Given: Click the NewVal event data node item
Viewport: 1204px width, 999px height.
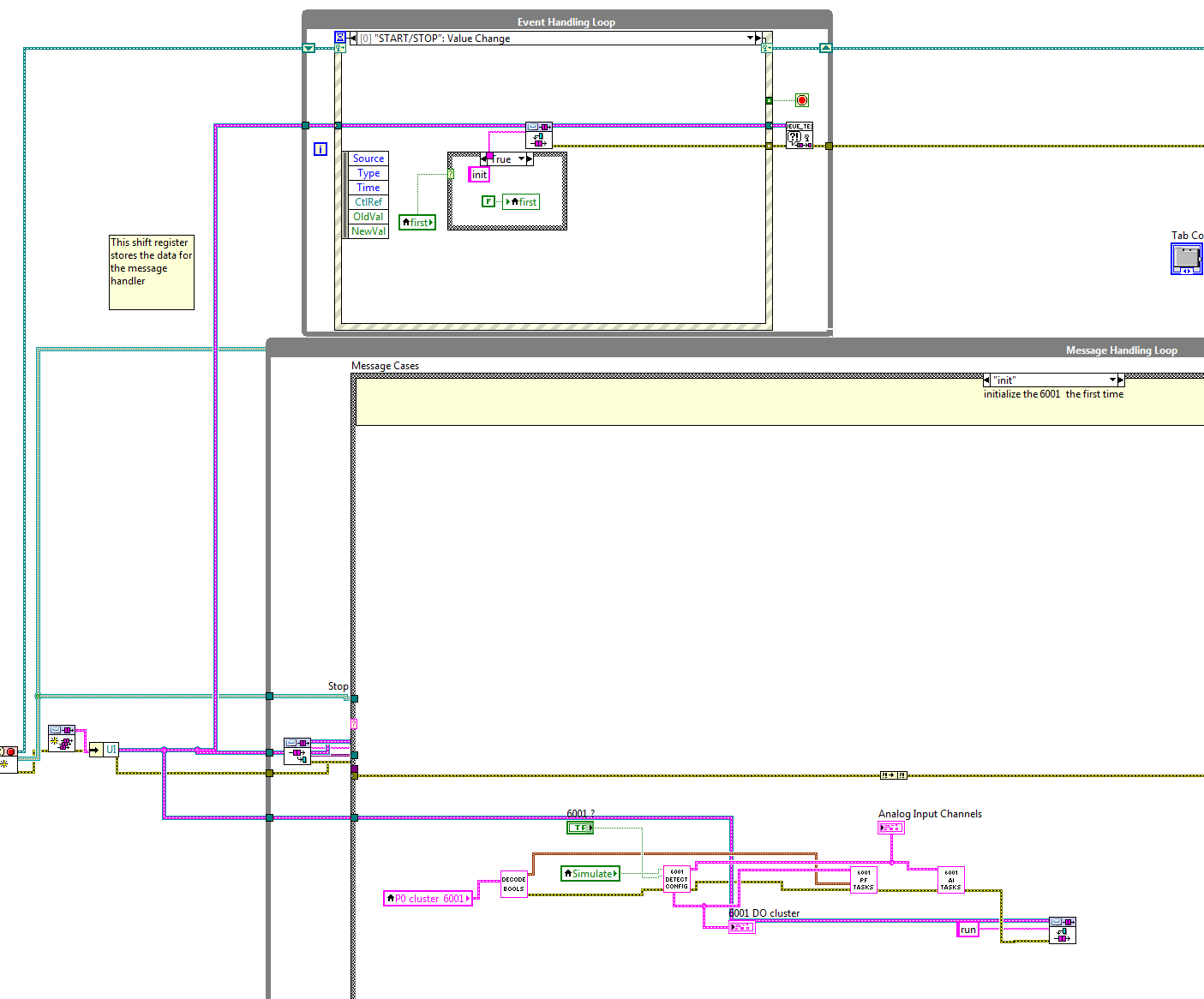Looking at the screenshot, I should 368,231.
